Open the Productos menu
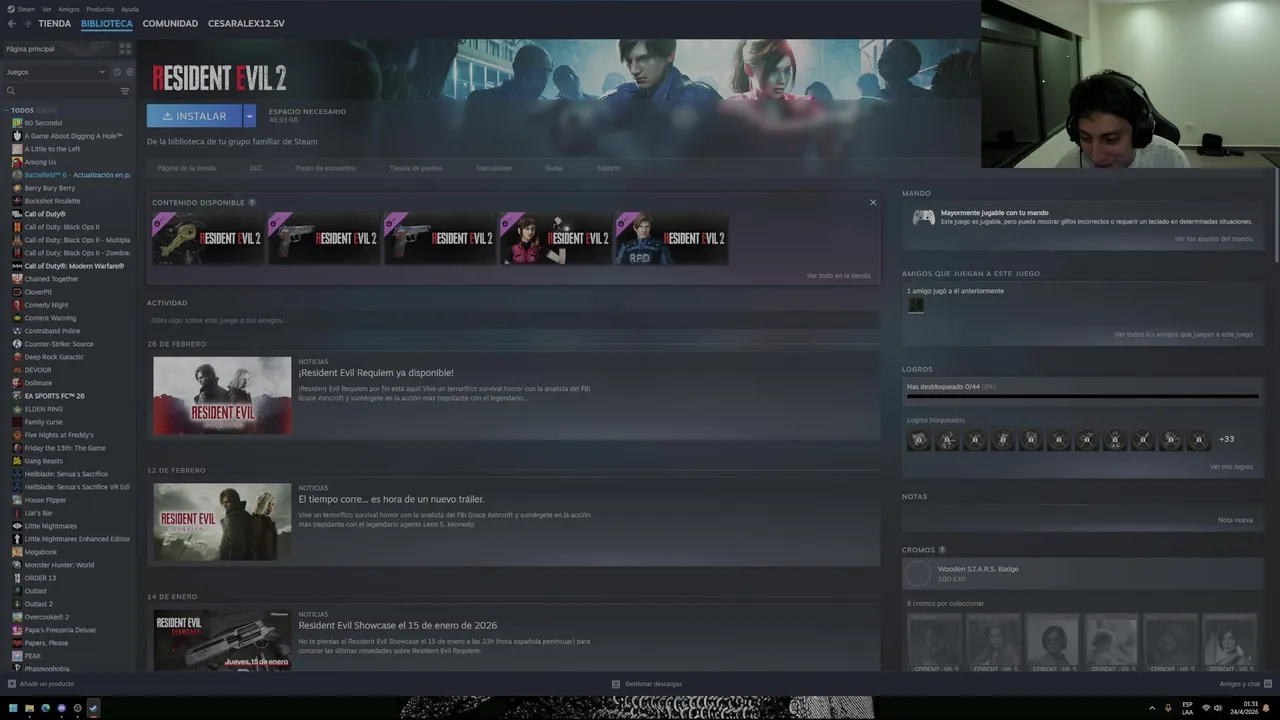1280x720 pixels. (100, 9)
